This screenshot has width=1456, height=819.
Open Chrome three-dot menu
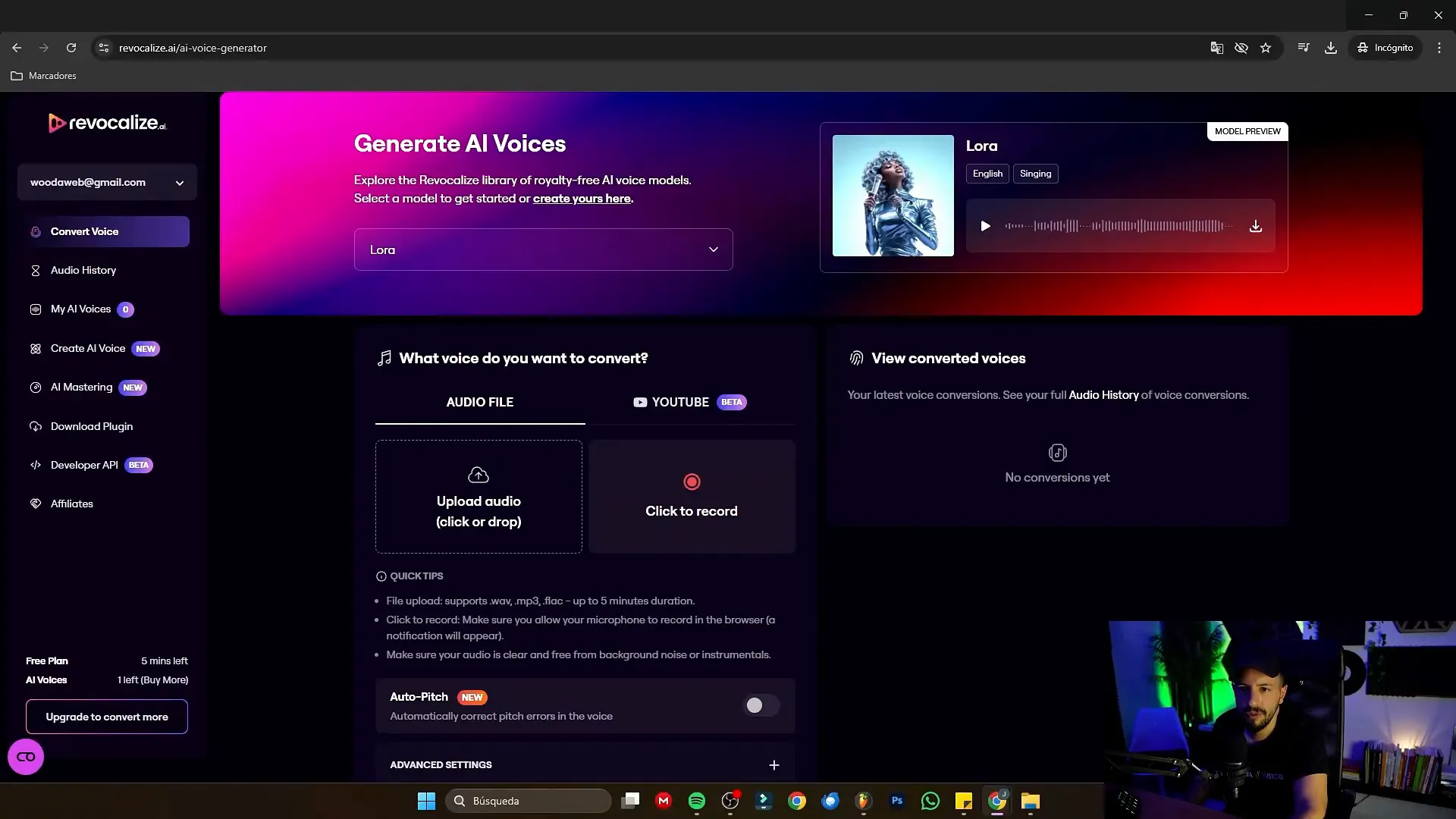pos(1439,48)
